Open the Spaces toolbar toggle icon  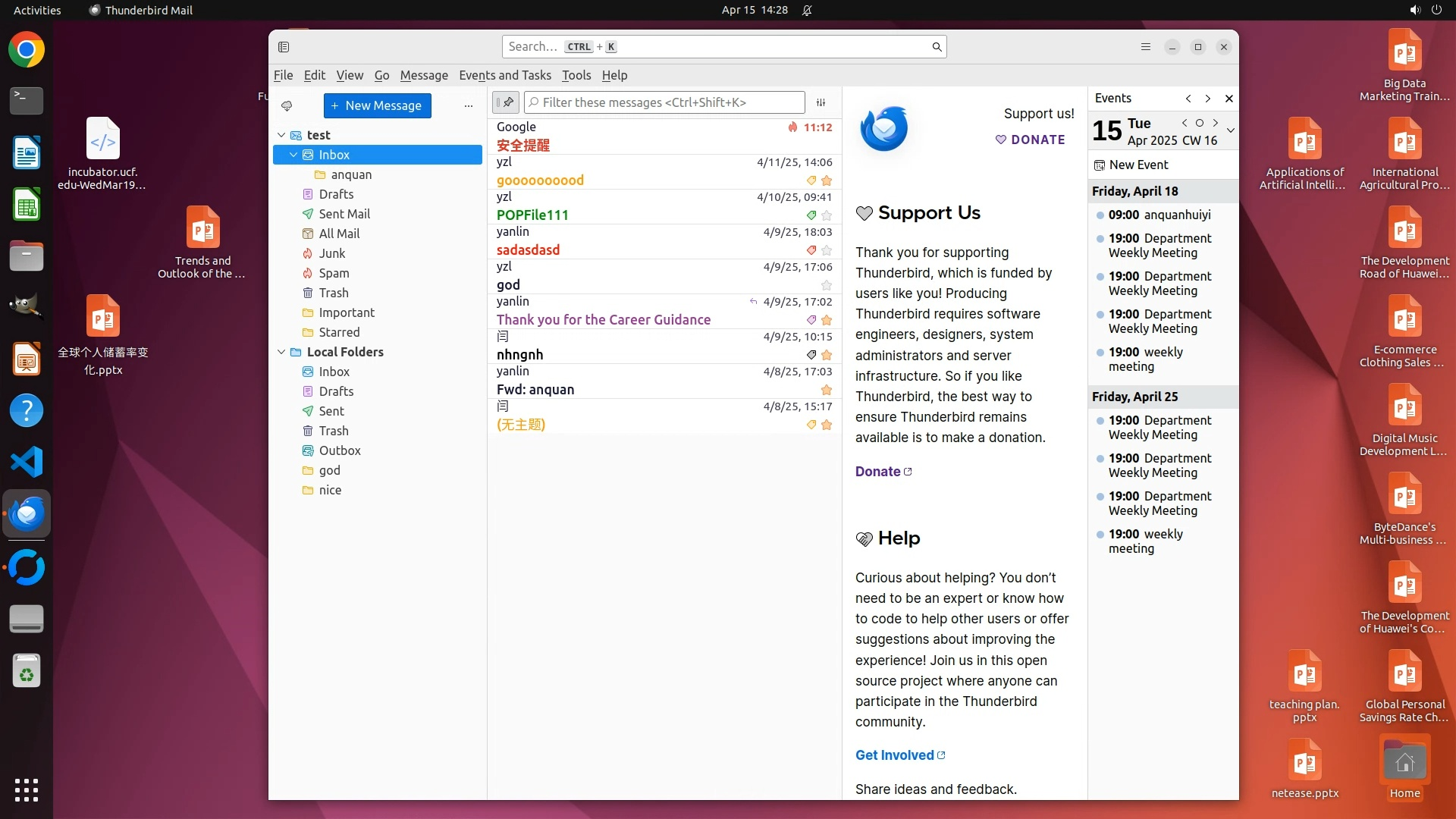pyautogui.click(x=284, y=47)
